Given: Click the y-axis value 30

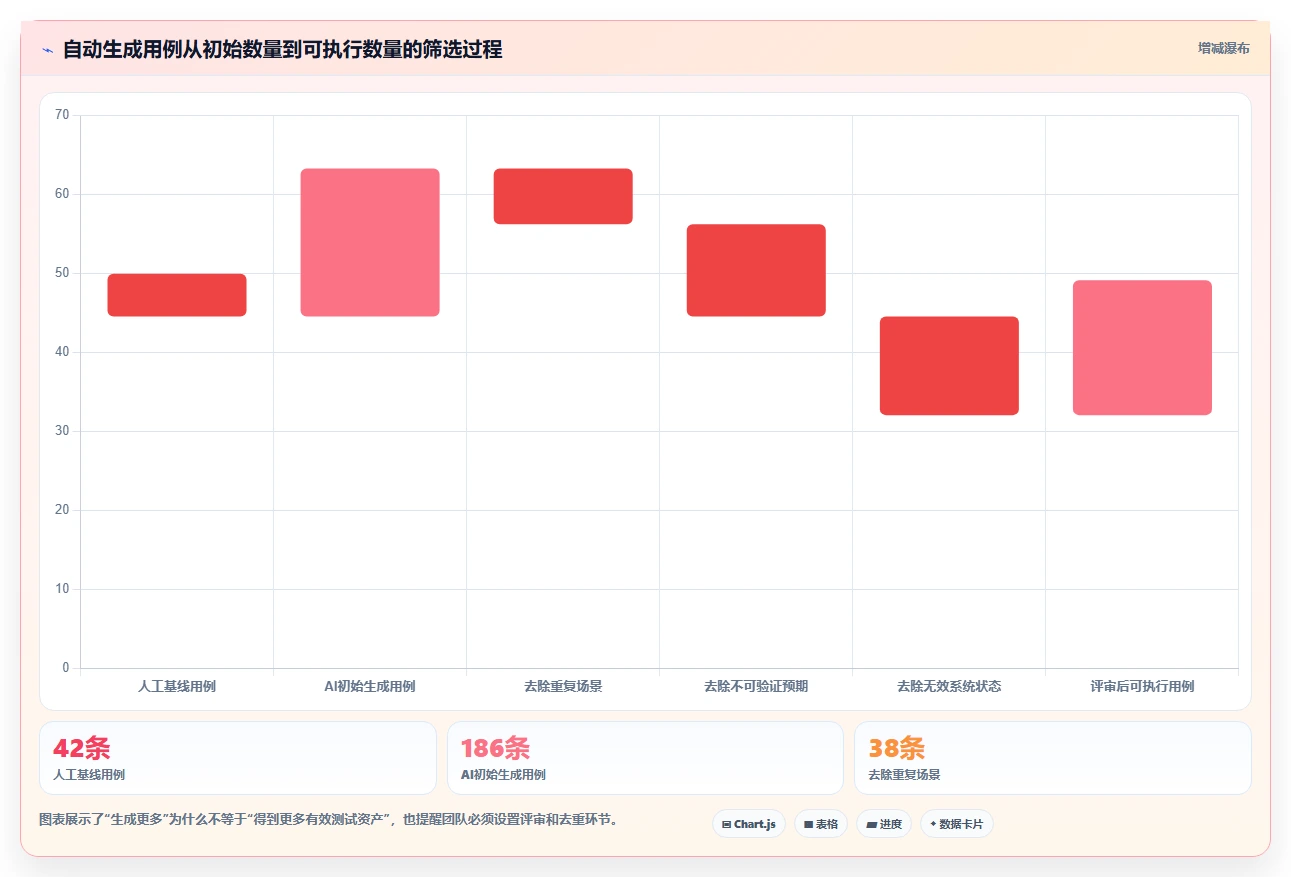Looking at the screenshot, I should point(62,431).
